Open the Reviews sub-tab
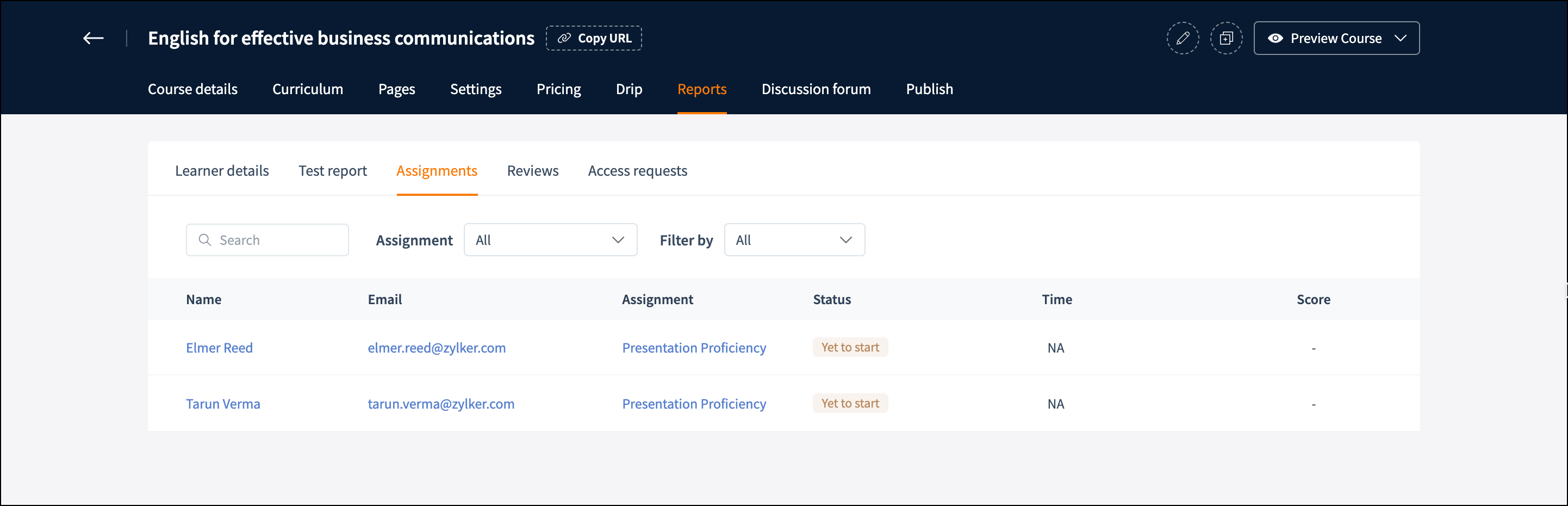This screenshot has width=1568, height=506. [x=533, y=170]
